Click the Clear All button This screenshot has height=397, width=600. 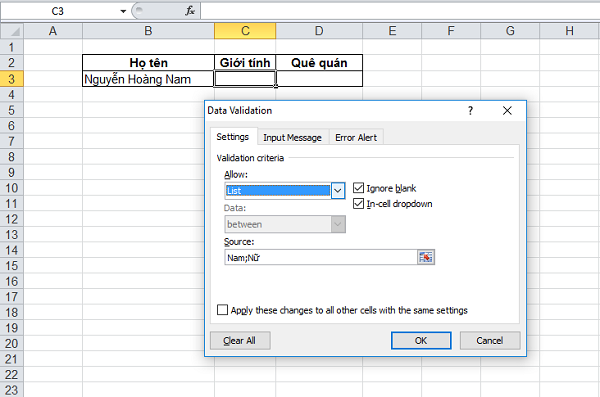[x=240, y=340]
